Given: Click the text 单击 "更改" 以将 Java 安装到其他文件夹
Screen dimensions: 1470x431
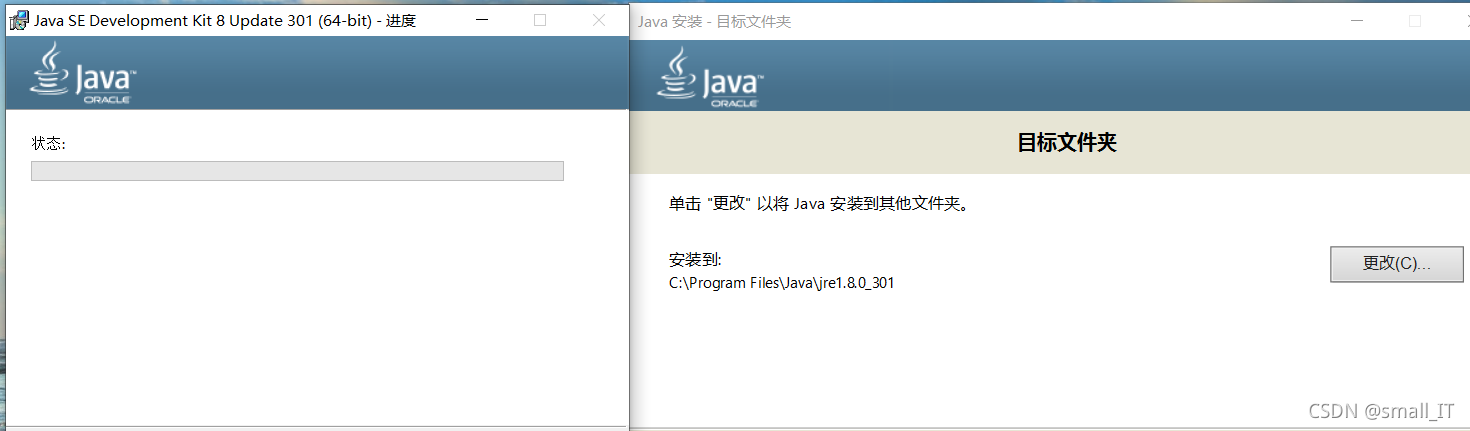Looking at the screenshot, I should point(819,204).
